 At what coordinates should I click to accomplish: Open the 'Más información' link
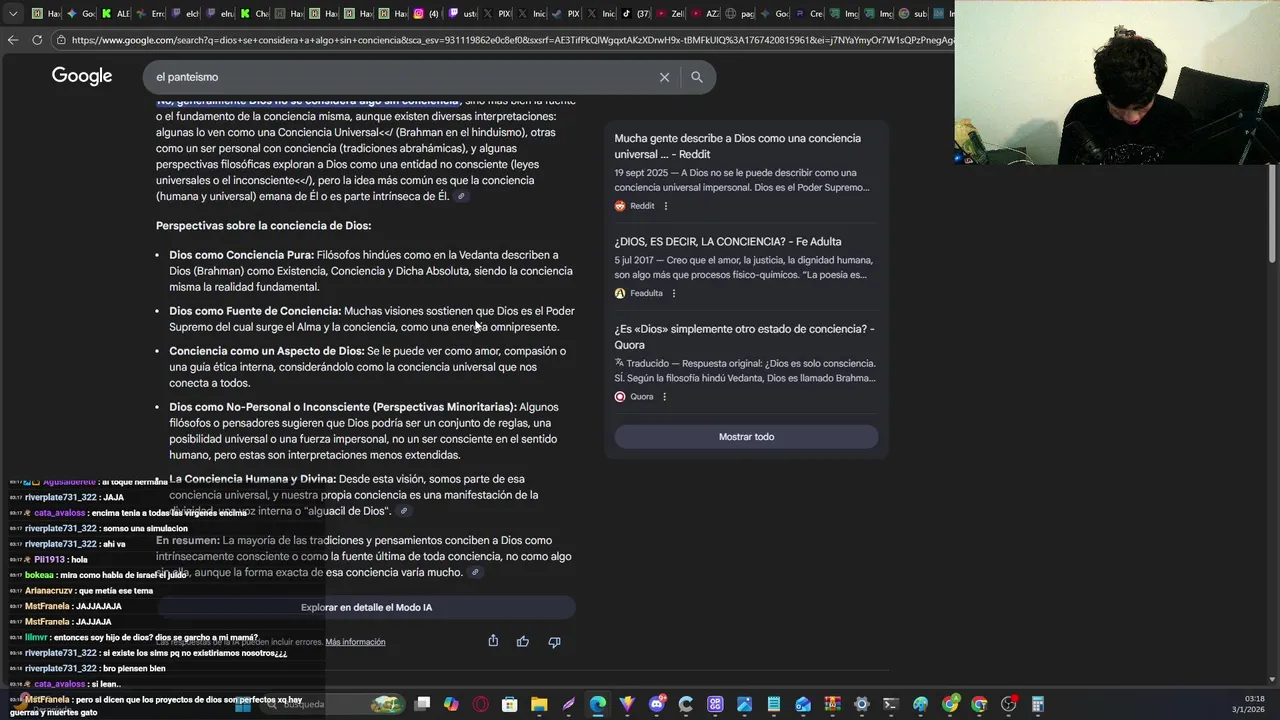coord(355,642)
